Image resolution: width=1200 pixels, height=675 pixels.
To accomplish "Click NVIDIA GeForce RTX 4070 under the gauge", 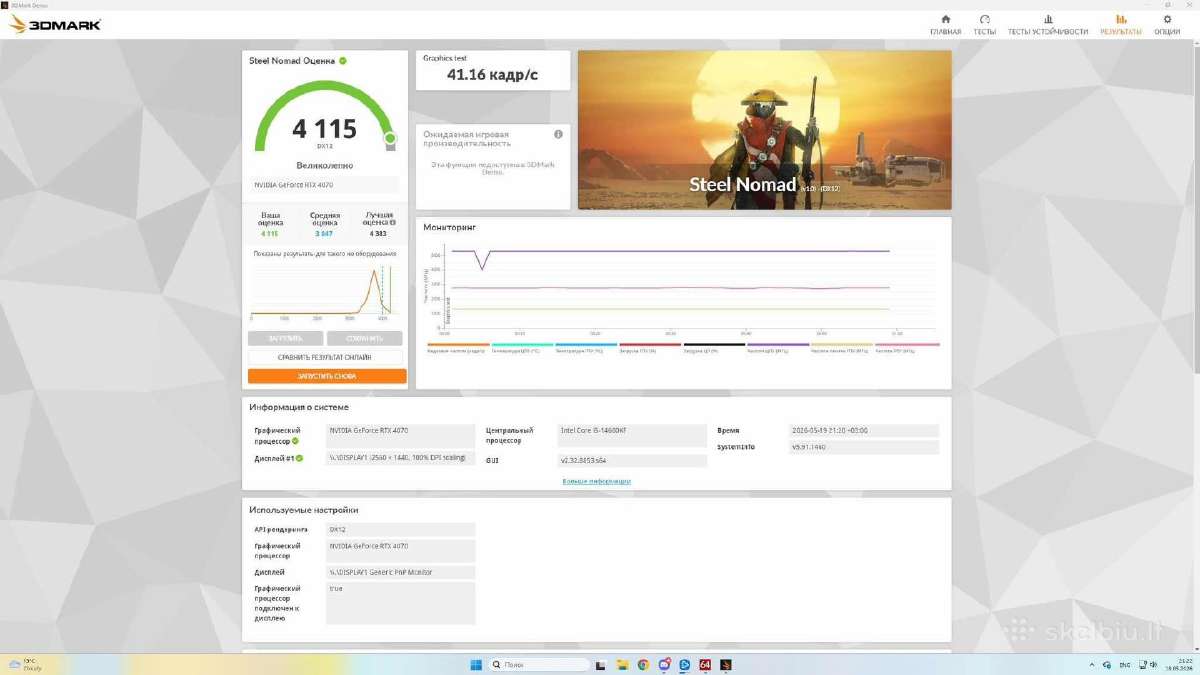I will coord(324,185).
